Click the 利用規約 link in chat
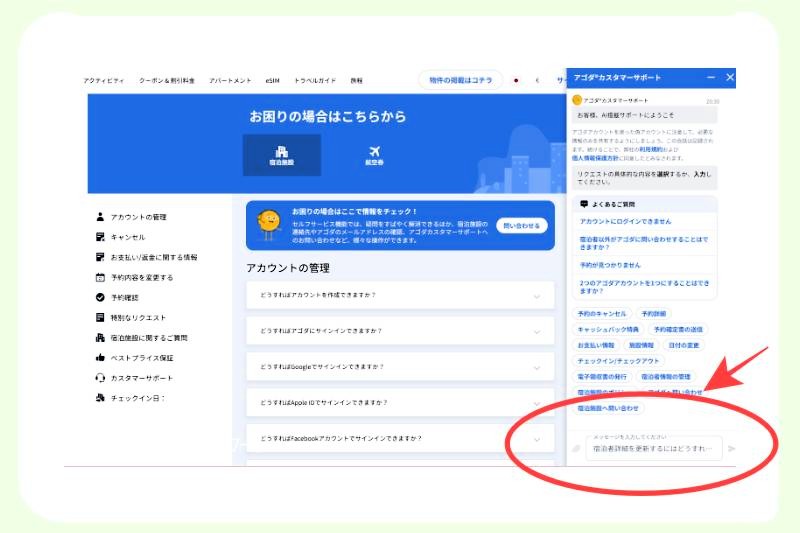The image size is (800, 533). (651, 149)
